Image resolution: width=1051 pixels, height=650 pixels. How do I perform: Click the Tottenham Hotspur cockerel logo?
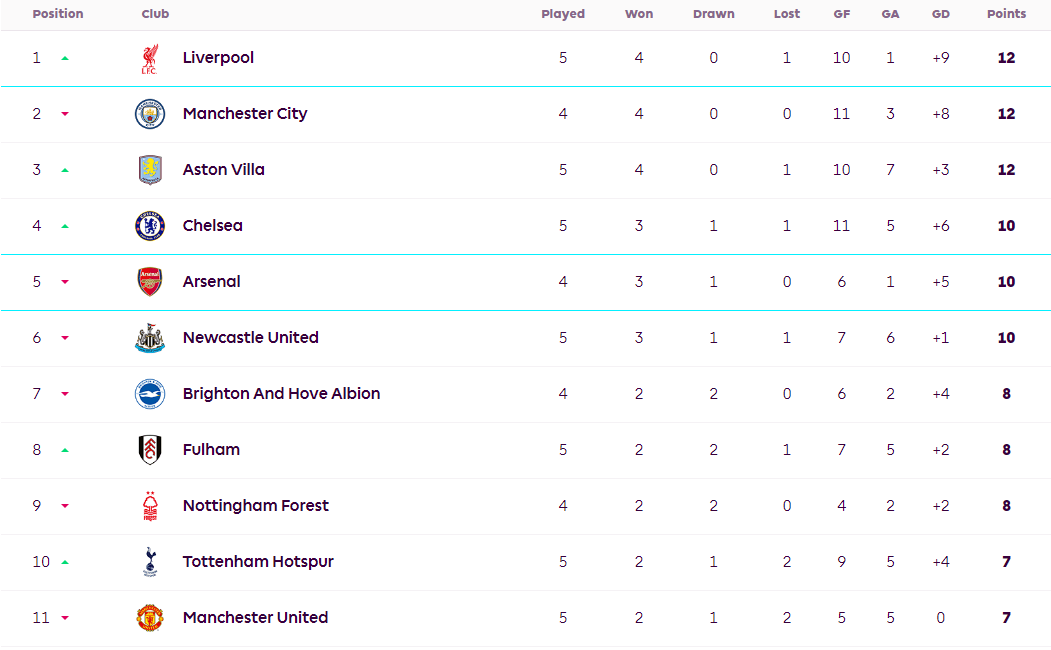[x=150, y=562]
